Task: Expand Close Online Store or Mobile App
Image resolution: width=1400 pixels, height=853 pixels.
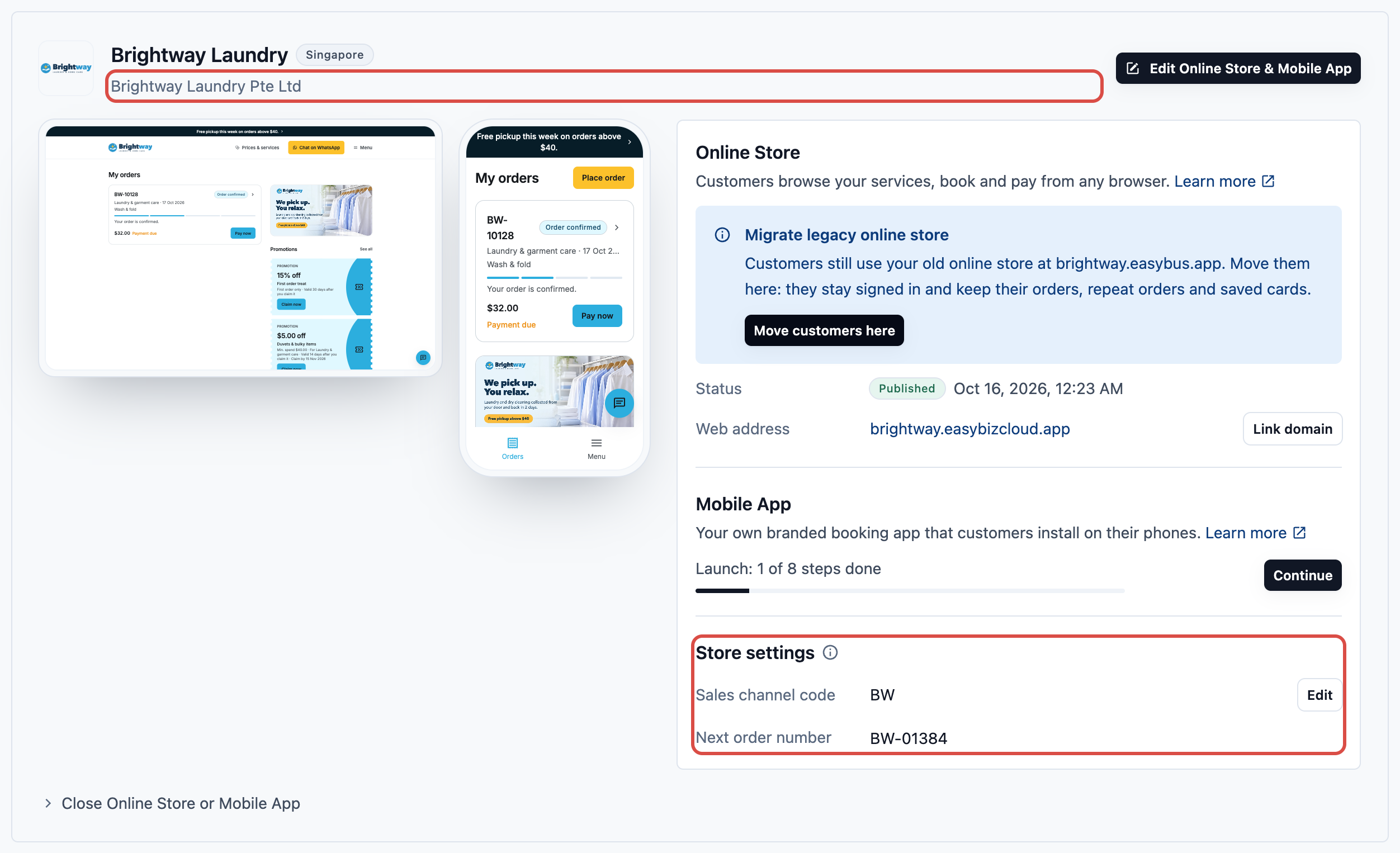Action: click(x=172, y=803)
